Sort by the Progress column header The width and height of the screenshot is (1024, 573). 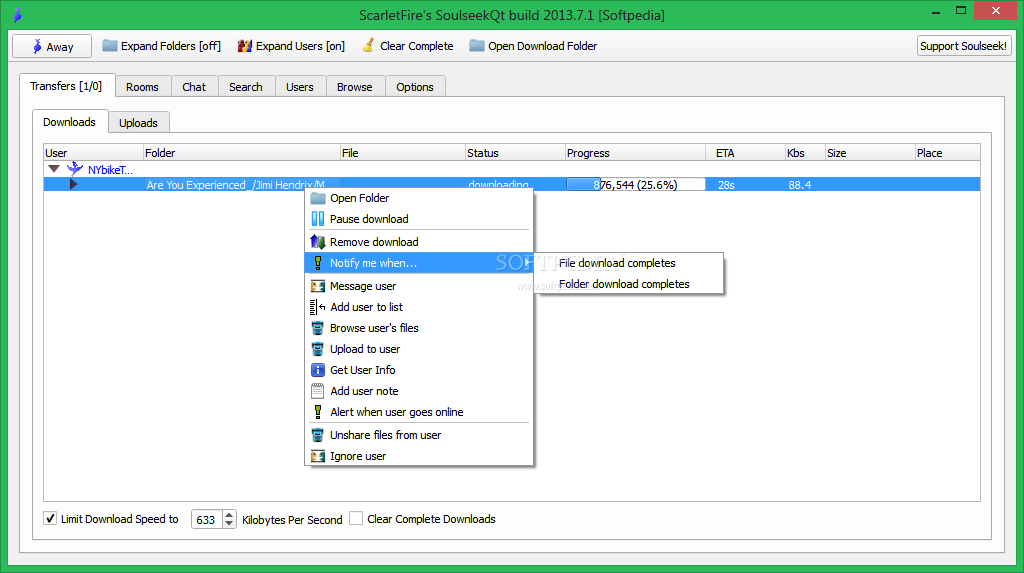[635, 153]
